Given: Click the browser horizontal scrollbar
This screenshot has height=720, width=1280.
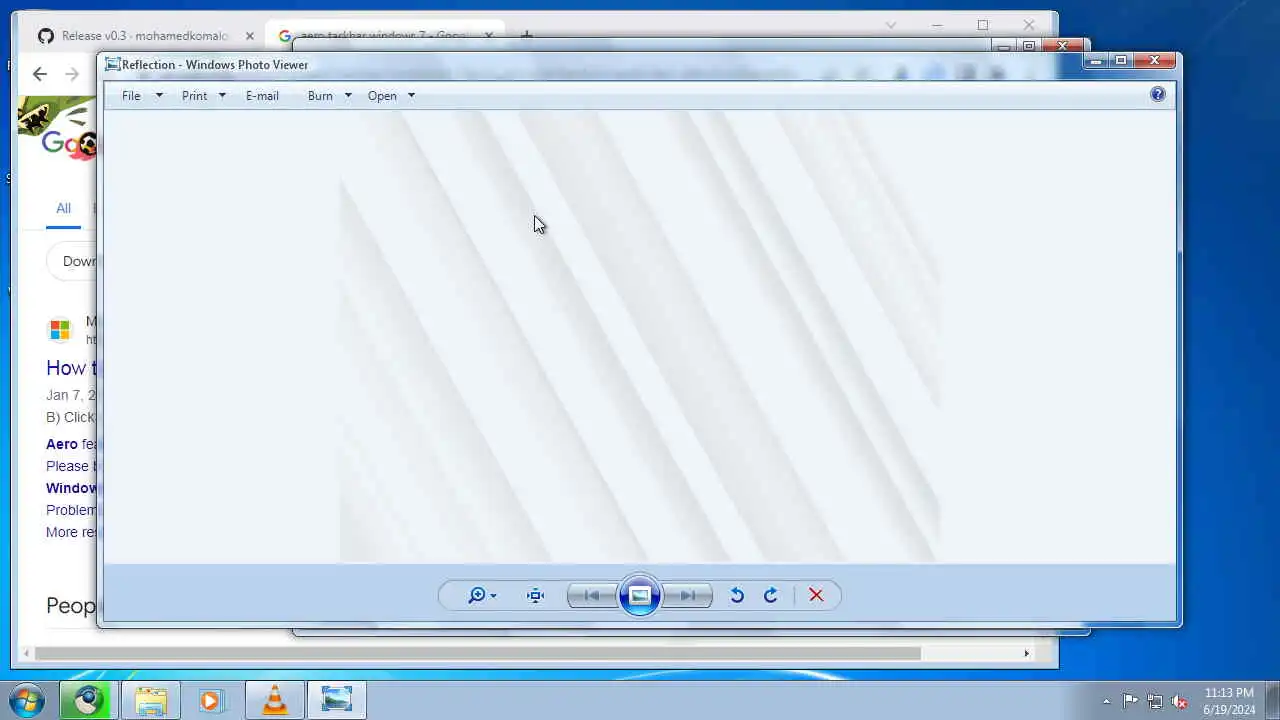Looking at the screenshot, I should [x=478, y=654].
